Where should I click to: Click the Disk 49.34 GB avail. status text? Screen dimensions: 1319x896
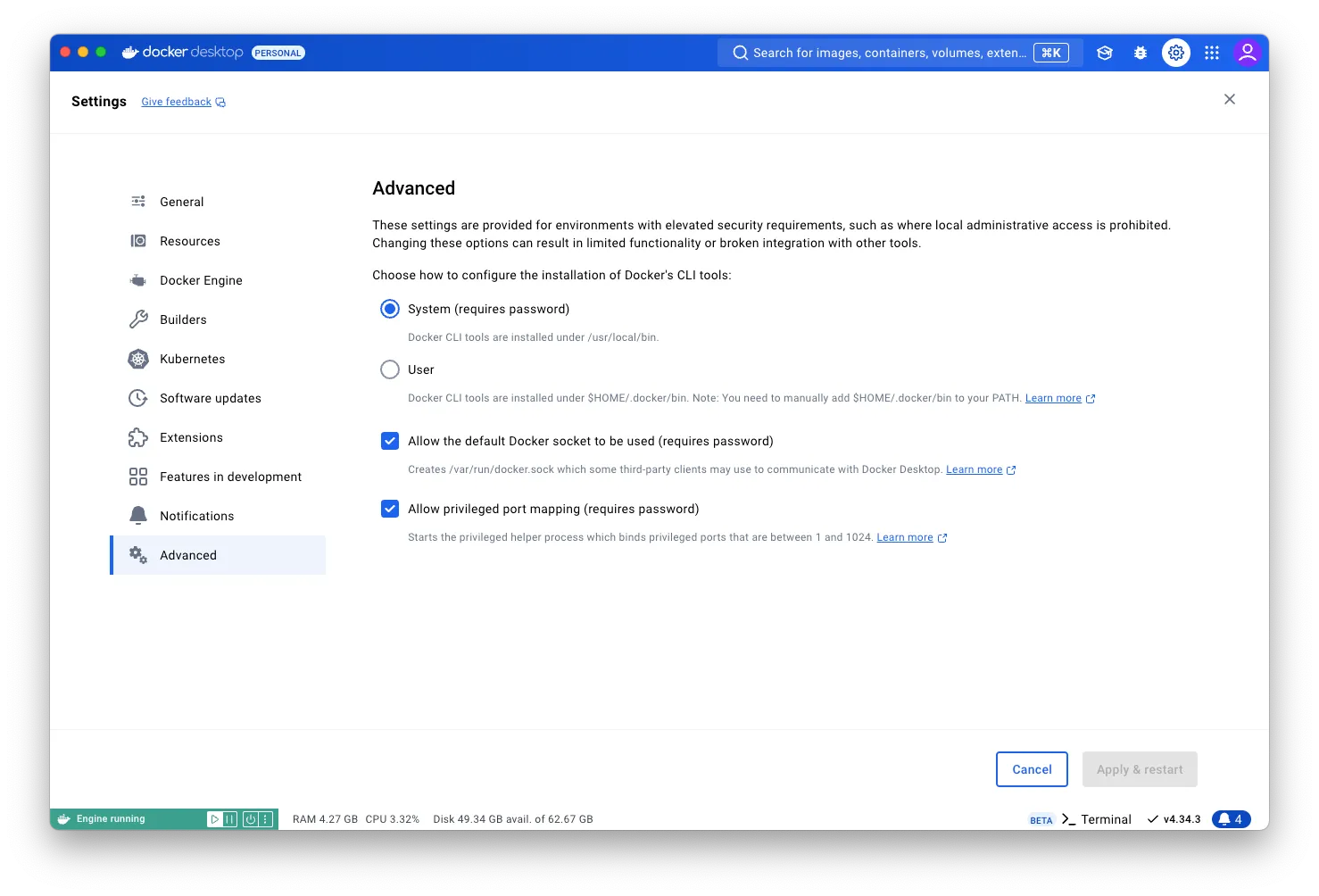[513, 819]
